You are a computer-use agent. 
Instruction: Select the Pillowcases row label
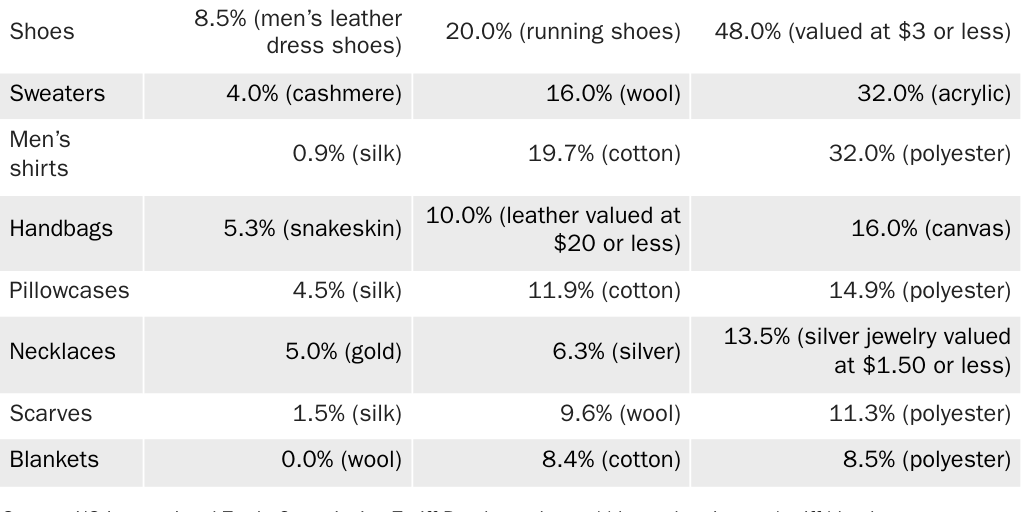click(x=69, y=291)
